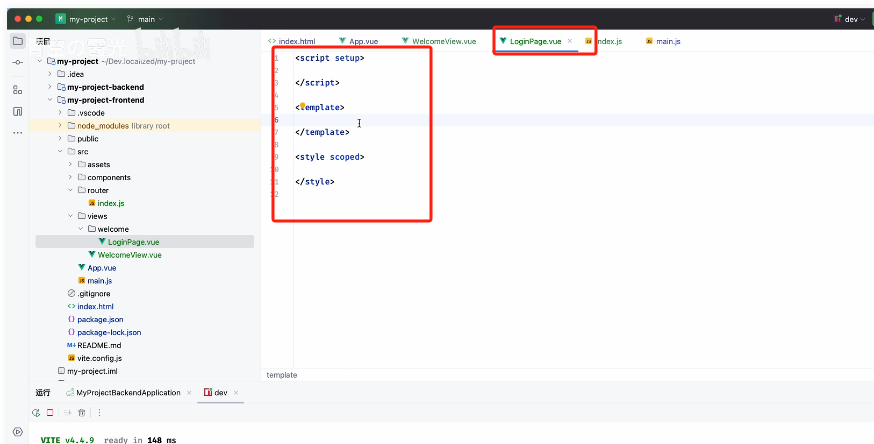Open the Commit tool window icon

18,63
